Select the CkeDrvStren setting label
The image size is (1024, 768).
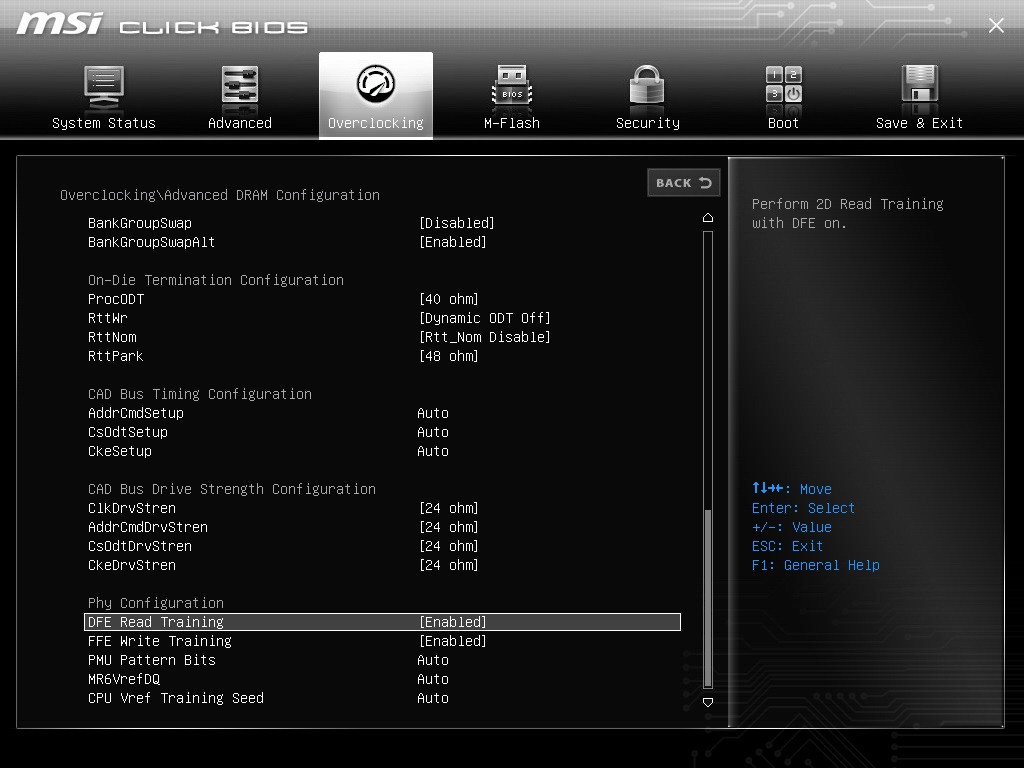tap(132, 565)
